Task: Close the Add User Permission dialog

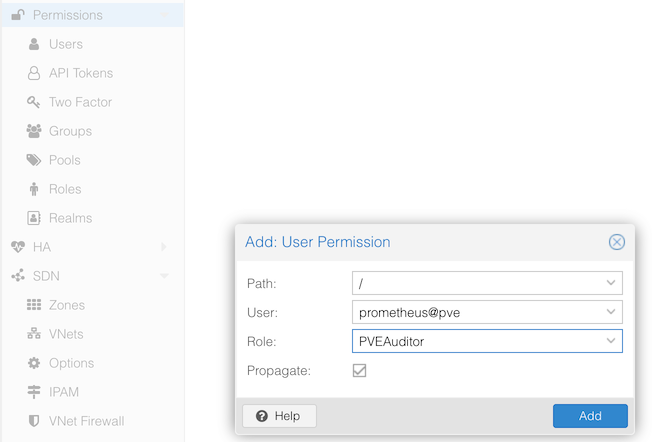Action: pos(617,242)
